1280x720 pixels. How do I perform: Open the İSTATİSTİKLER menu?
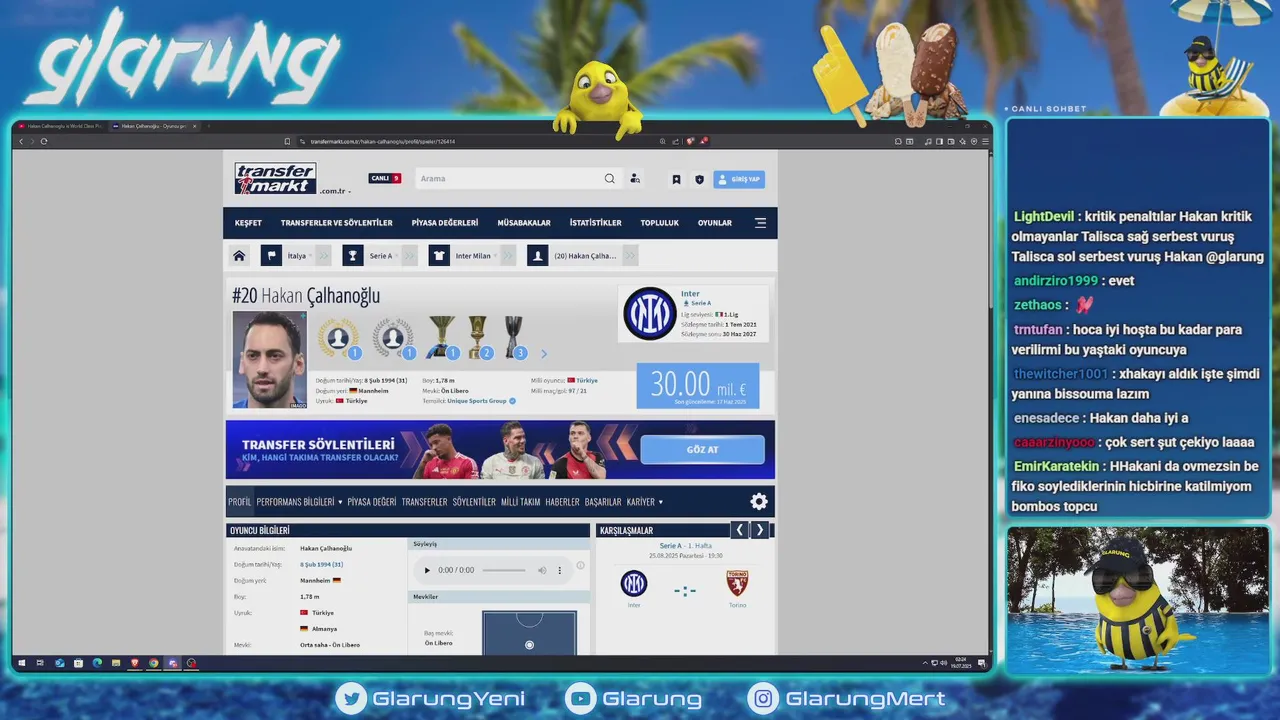point(596,223)
